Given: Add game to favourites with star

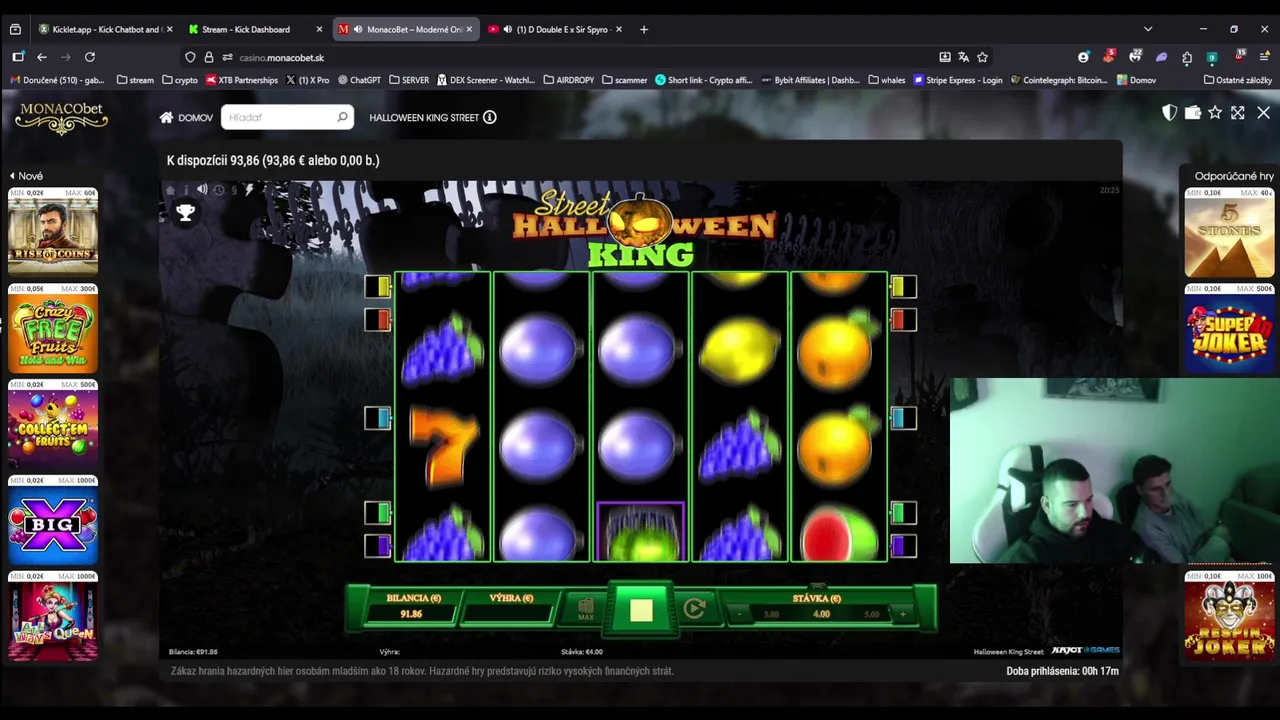Looking at the screenshot, I should tap(1215, 113).
